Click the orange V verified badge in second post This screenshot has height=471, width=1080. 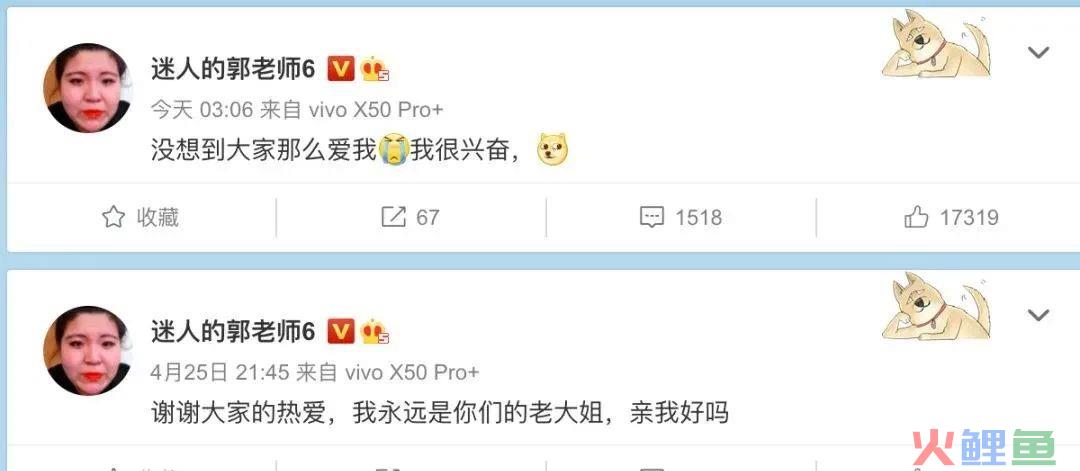click(x=340, y=331)
